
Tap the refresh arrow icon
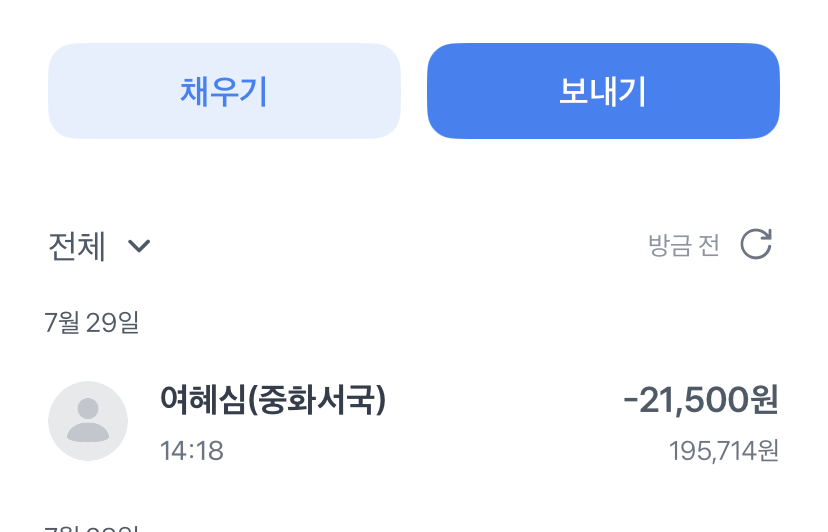point(756,244)
